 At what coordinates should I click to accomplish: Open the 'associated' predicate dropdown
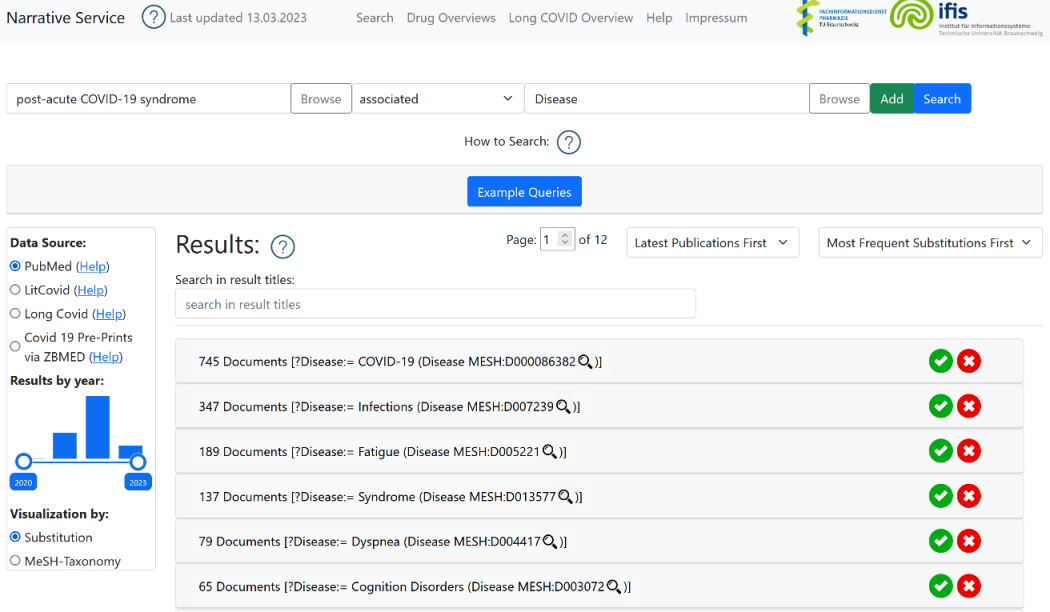point(436,99)
